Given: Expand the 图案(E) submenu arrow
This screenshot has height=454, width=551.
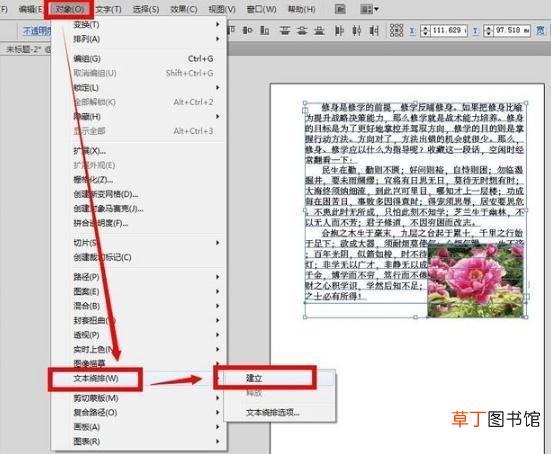Looking at the screenshot, I should coord(218,291).
